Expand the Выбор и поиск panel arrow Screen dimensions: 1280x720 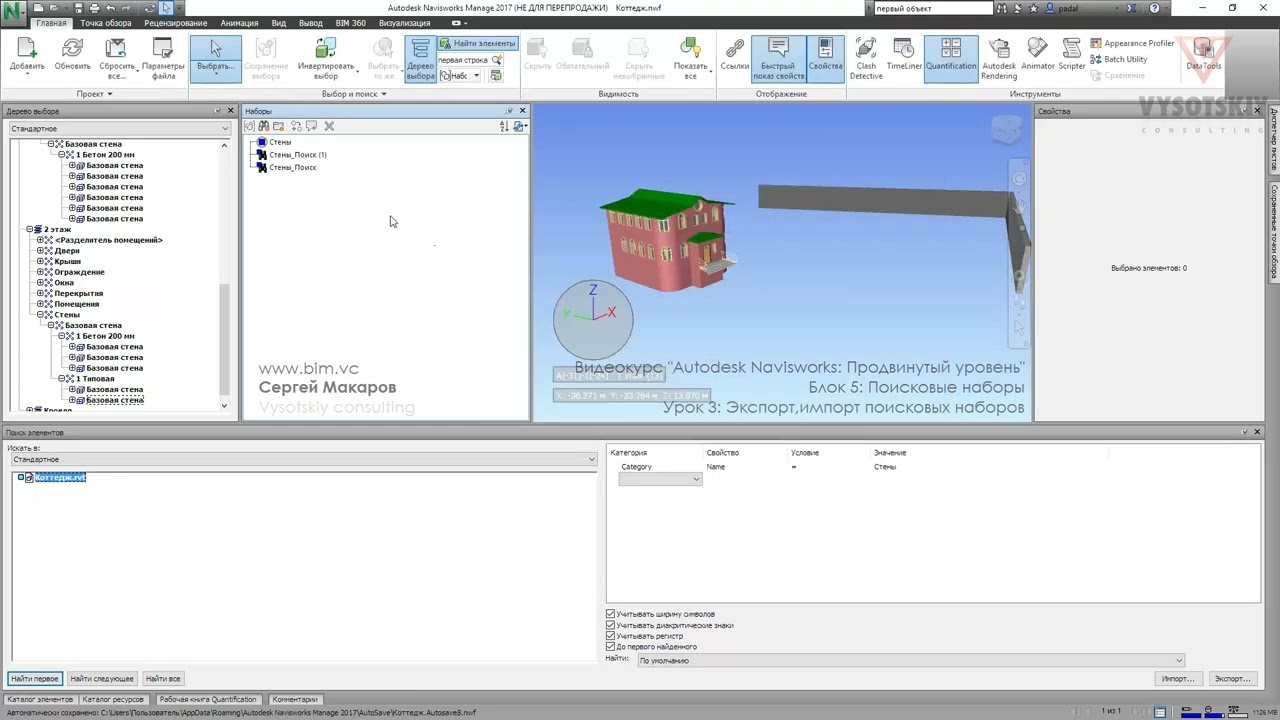tap(383, 94)
